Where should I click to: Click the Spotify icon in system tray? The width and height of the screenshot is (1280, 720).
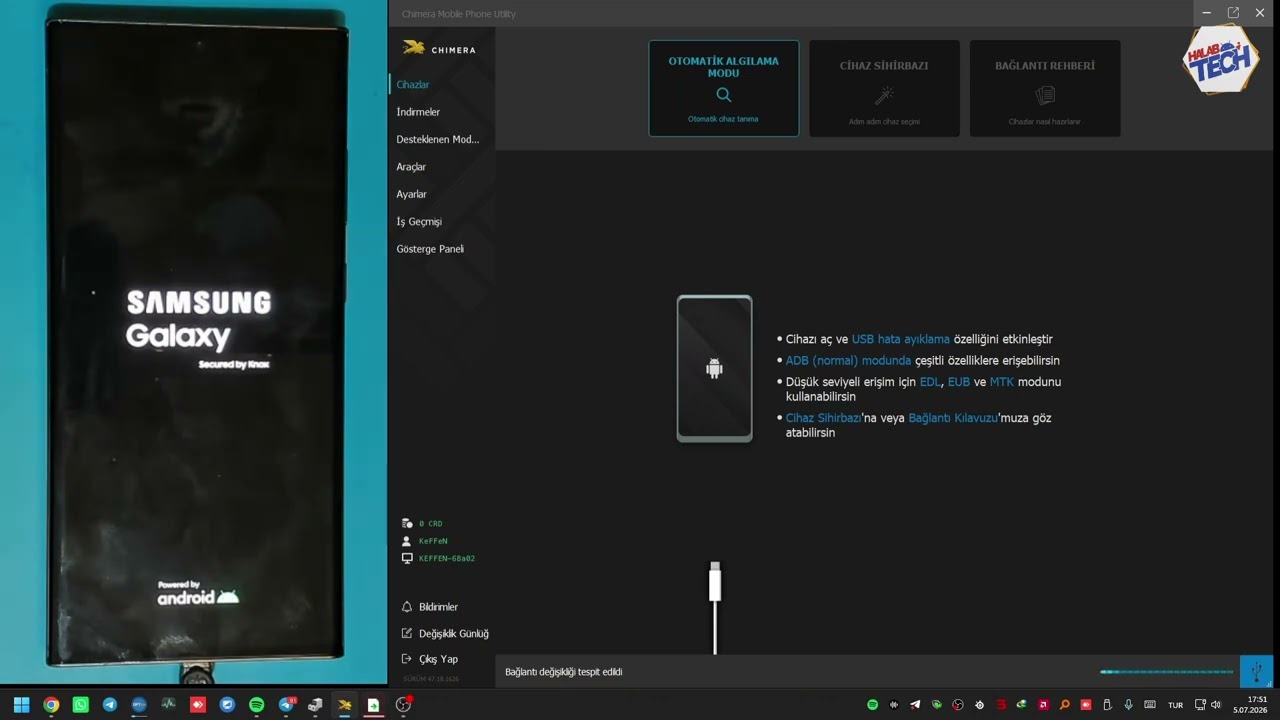[872, 705]
